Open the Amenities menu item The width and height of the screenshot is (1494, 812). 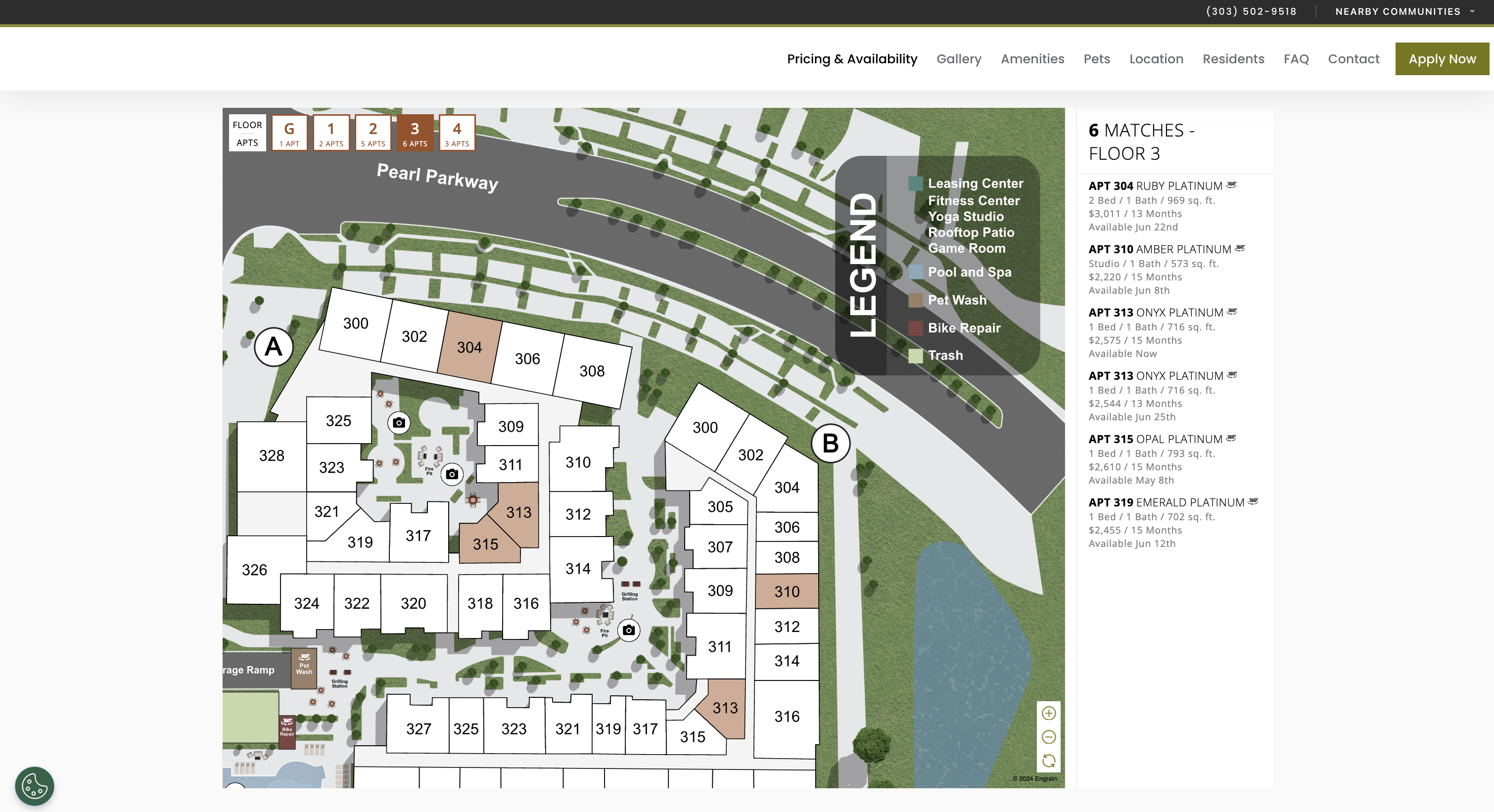point(1032,59)
